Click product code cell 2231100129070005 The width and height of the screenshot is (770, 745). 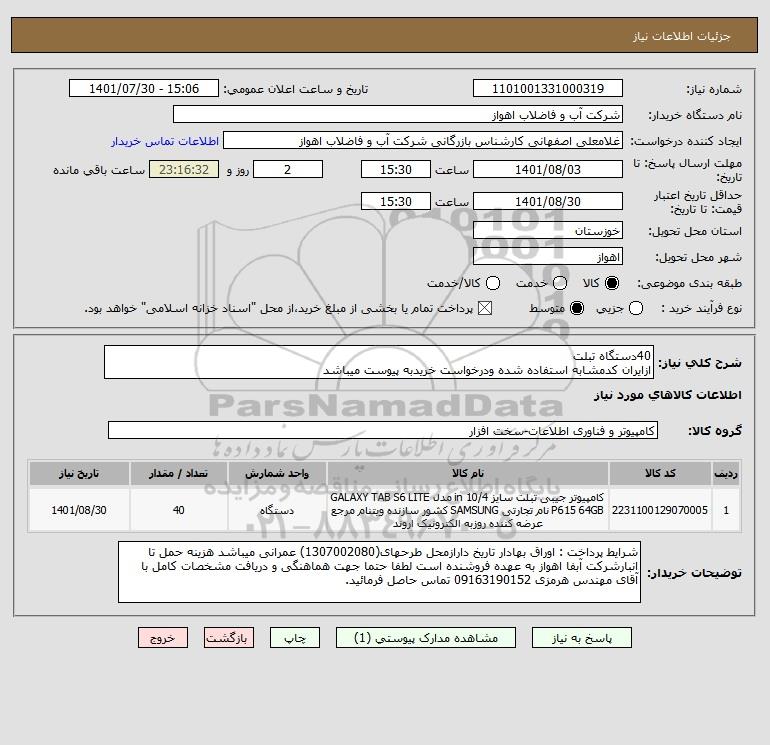point(660,510)
